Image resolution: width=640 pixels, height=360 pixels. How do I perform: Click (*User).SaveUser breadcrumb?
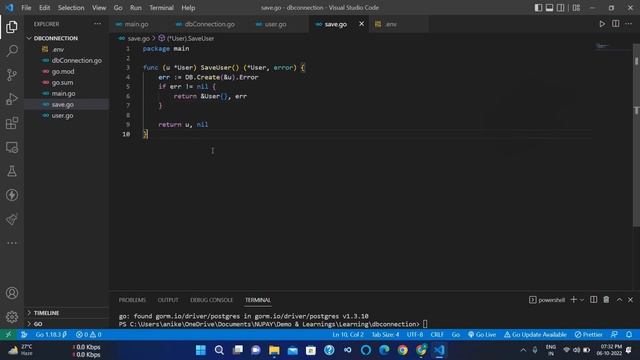(186, 38)
